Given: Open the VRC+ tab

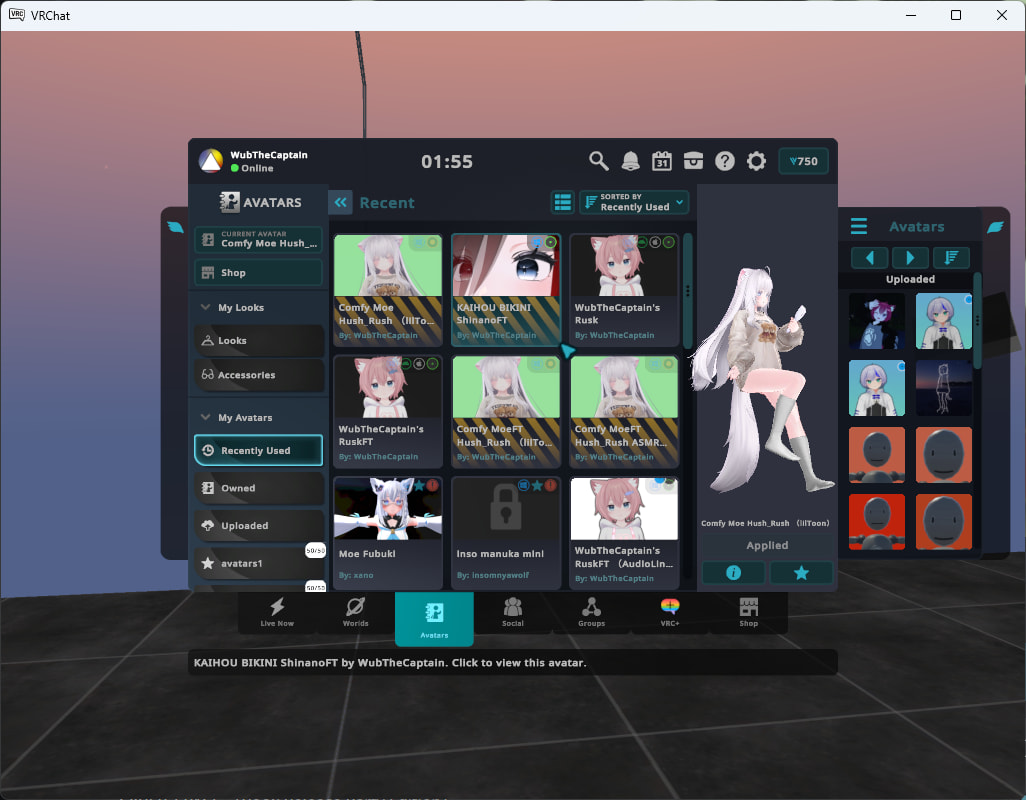Looking at the screenshot, I should pyautogui.click(x=670, y=612).
